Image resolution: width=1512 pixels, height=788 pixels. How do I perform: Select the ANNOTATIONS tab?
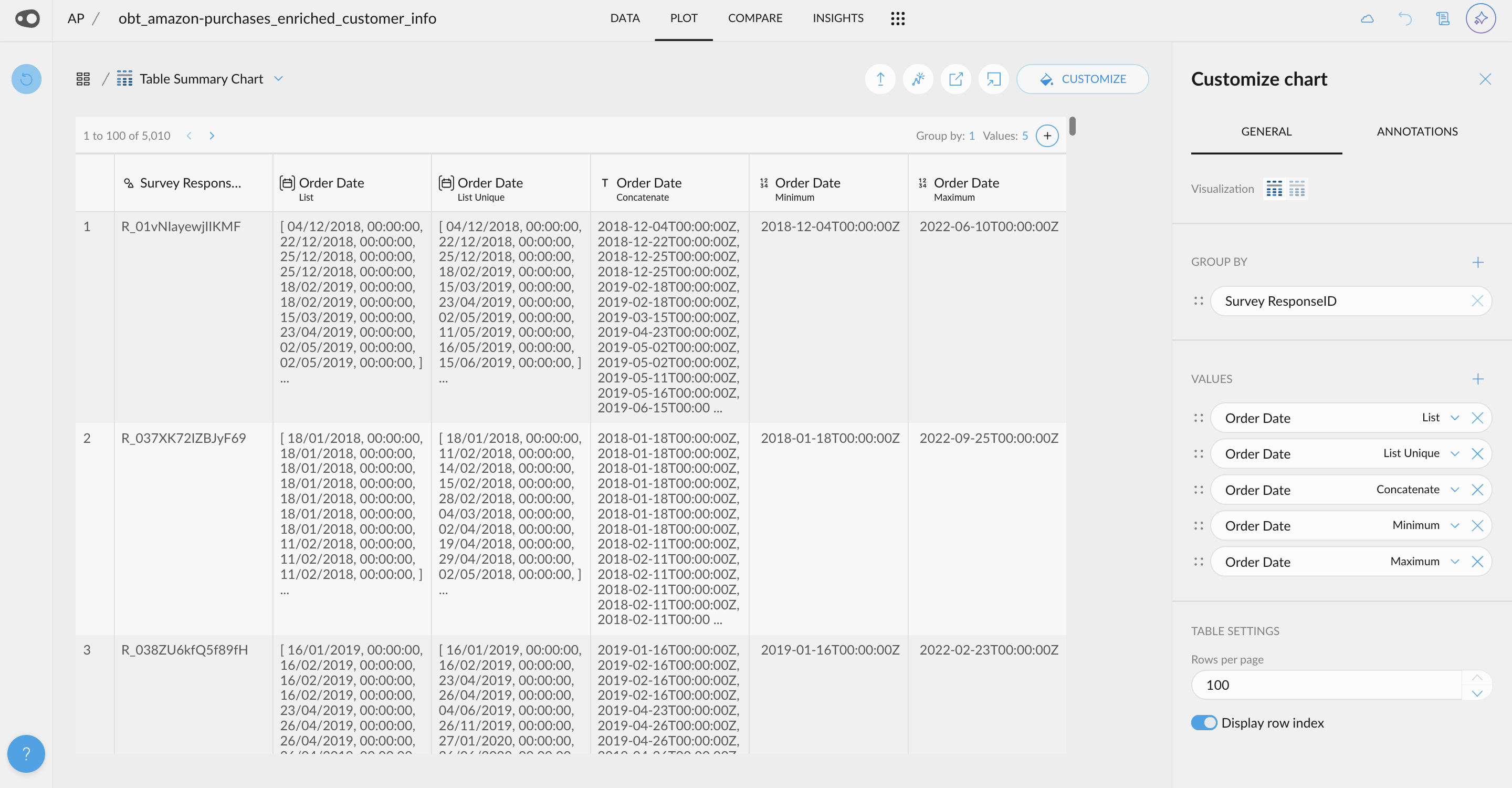pos(1417,131)
